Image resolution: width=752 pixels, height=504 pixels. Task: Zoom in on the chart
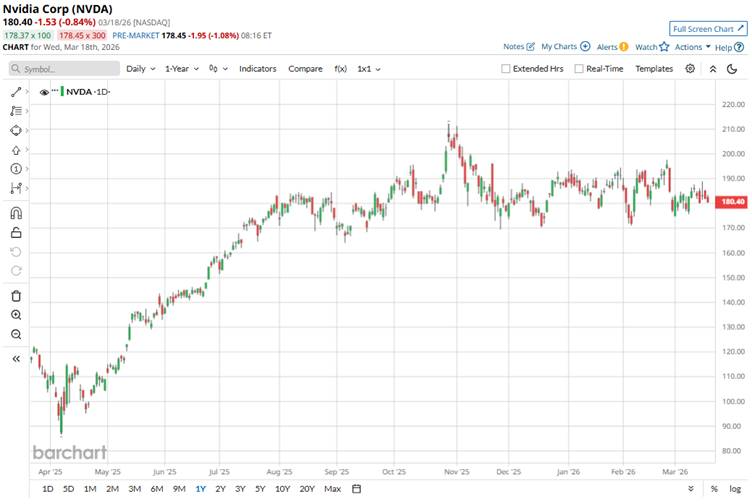coord(16,315)
